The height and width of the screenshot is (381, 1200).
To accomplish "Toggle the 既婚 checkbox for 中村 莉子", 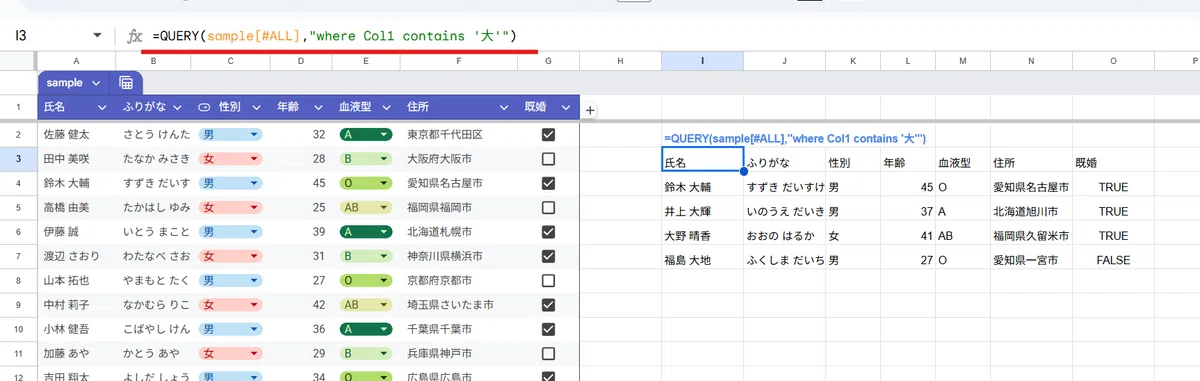I will [548, 305].
